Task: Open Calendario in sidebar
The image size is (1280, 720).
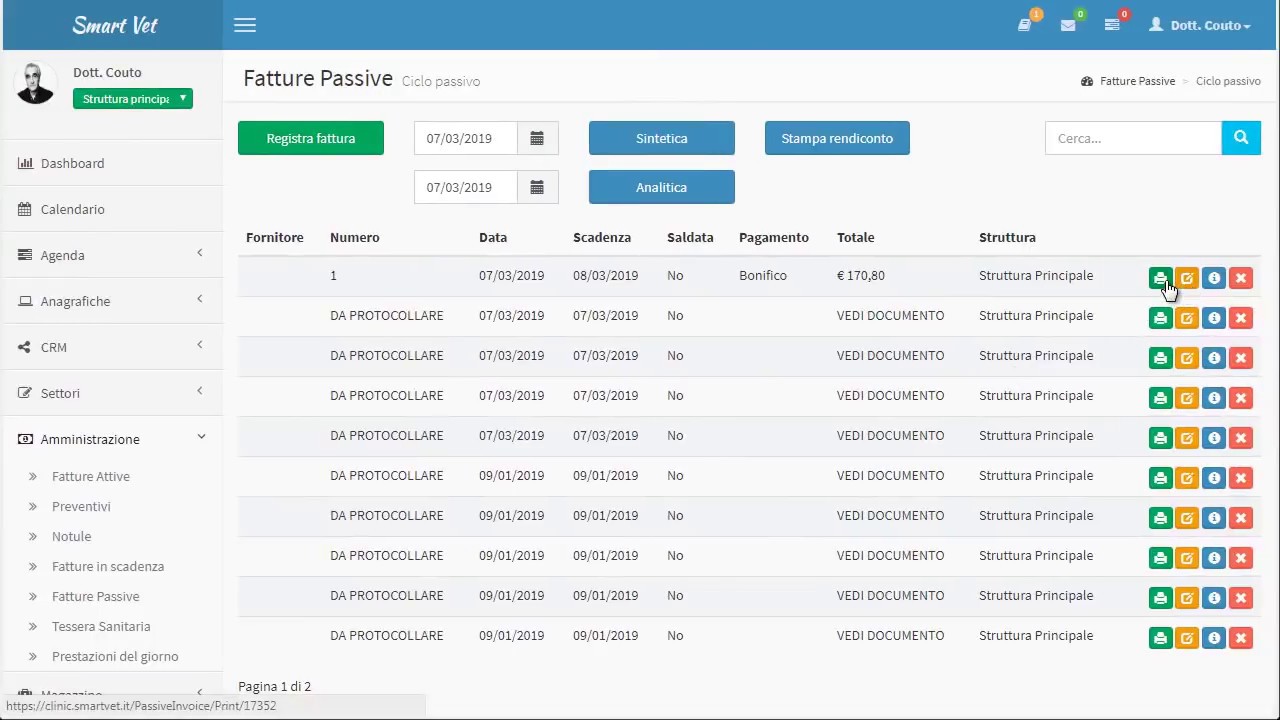Action: 111,209
